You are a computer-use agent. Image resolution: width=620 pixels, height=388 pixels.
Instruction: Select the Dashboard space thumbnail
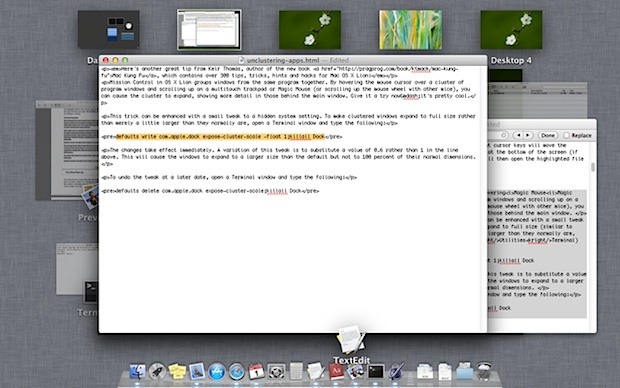pos(108,30)
